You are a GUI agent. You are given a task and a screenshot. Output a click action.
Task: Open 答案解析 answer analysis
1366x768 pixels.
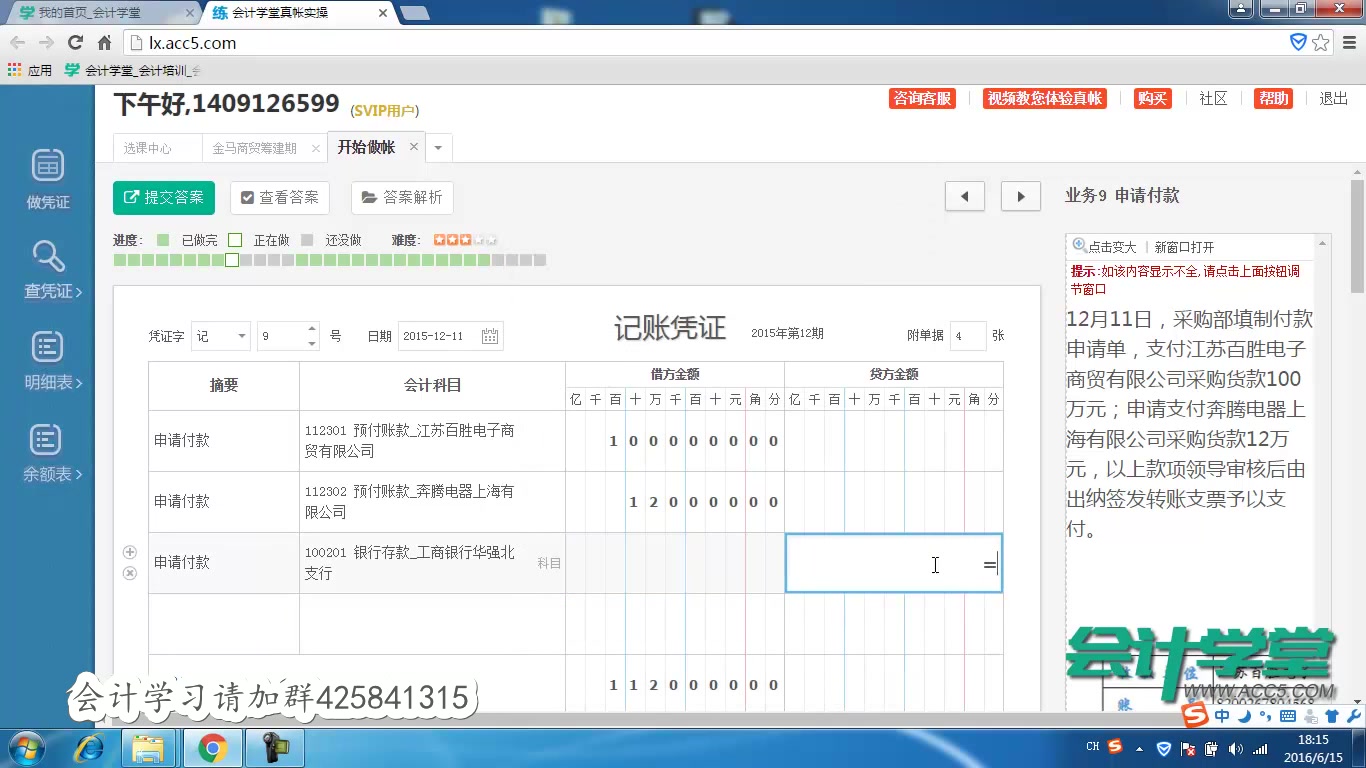click(402, 197)
